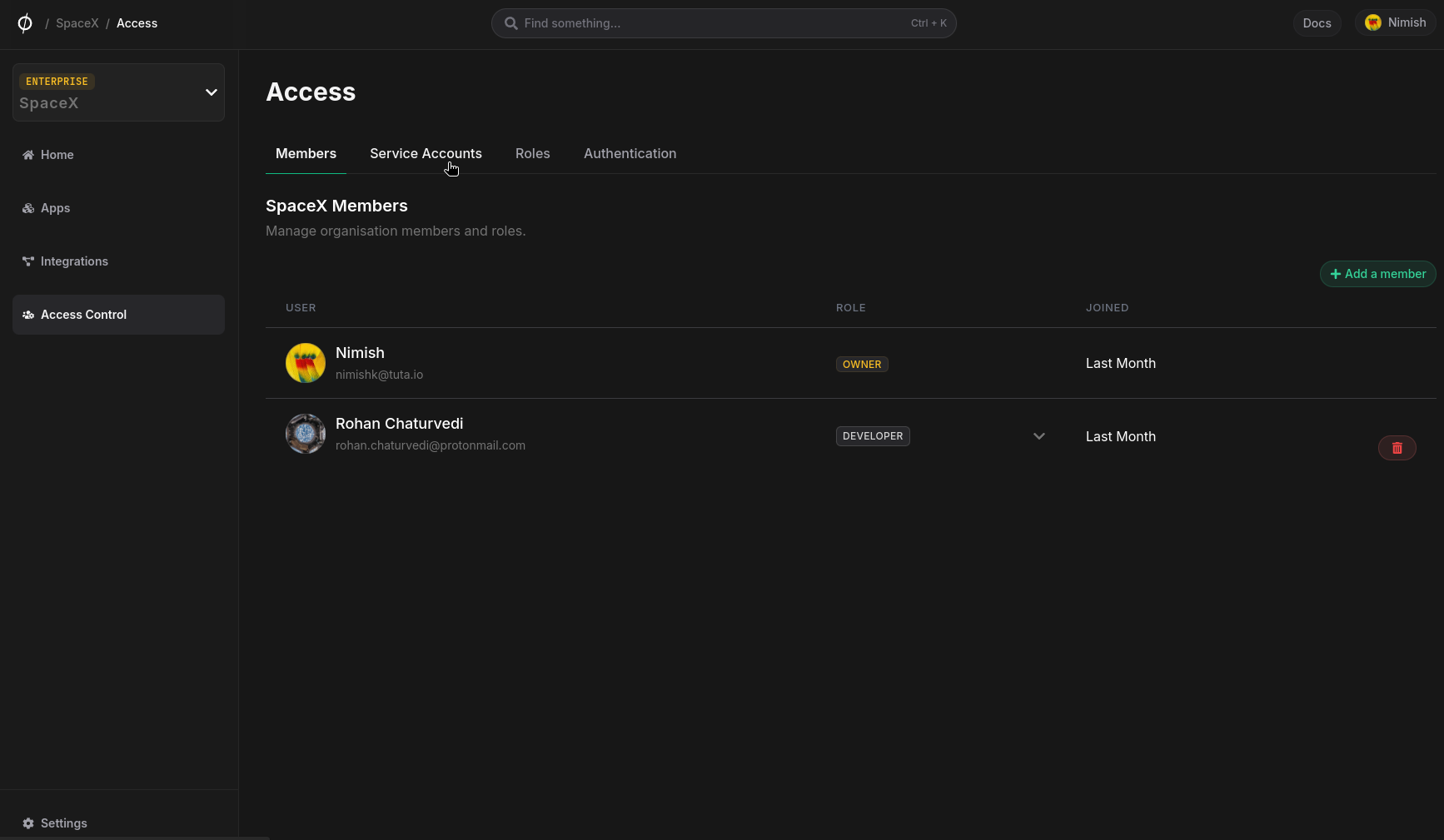Click Nimish avatar icon in top bar
1444x840 pixels.
coord(1373,22)
